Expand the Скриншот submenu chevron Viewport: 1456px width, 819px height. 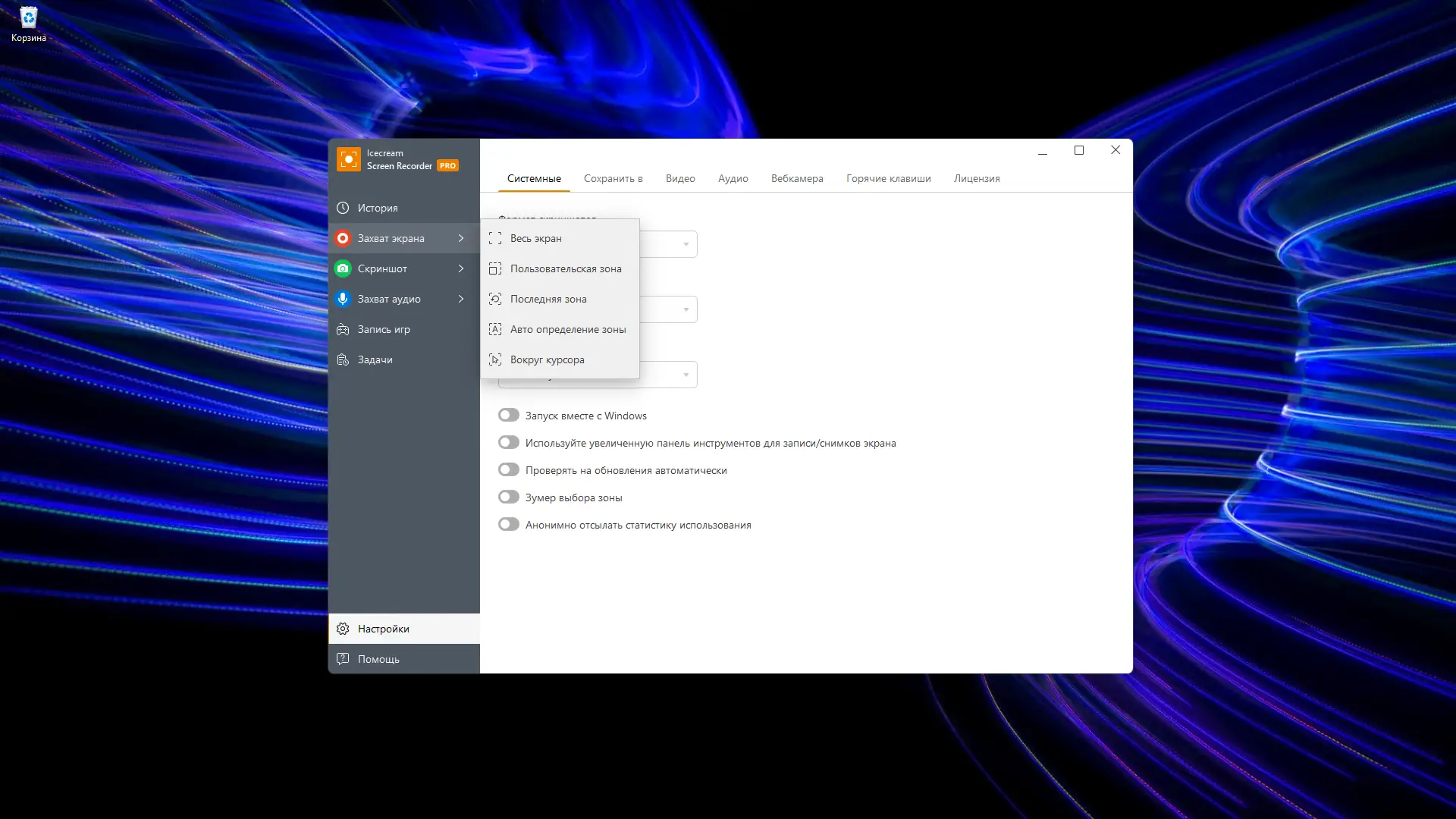tap(460, 268)
